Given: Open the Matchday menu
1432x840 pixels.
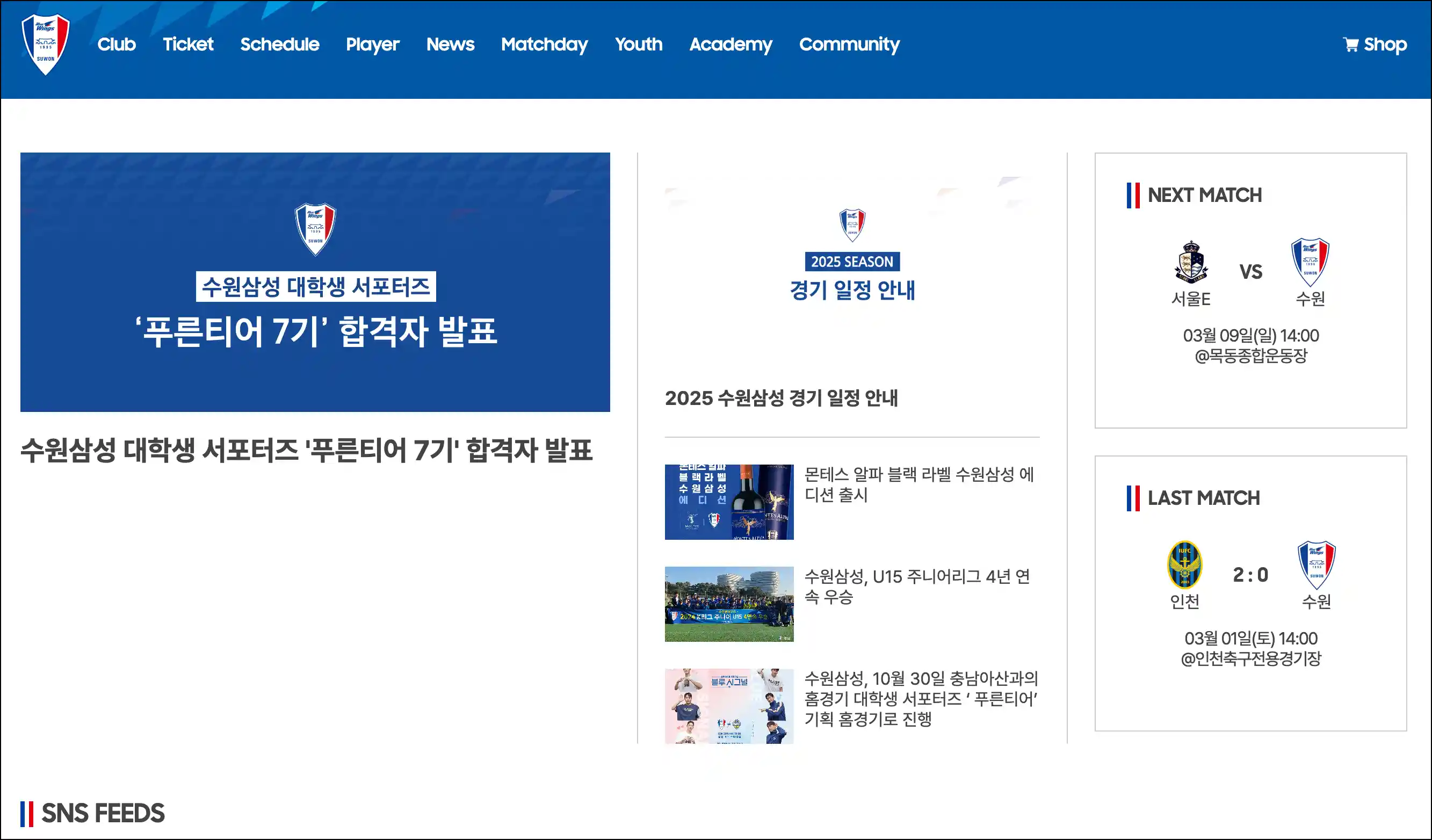Looking at the screenshot, I should pyautogui.click(x=545, y=45).
